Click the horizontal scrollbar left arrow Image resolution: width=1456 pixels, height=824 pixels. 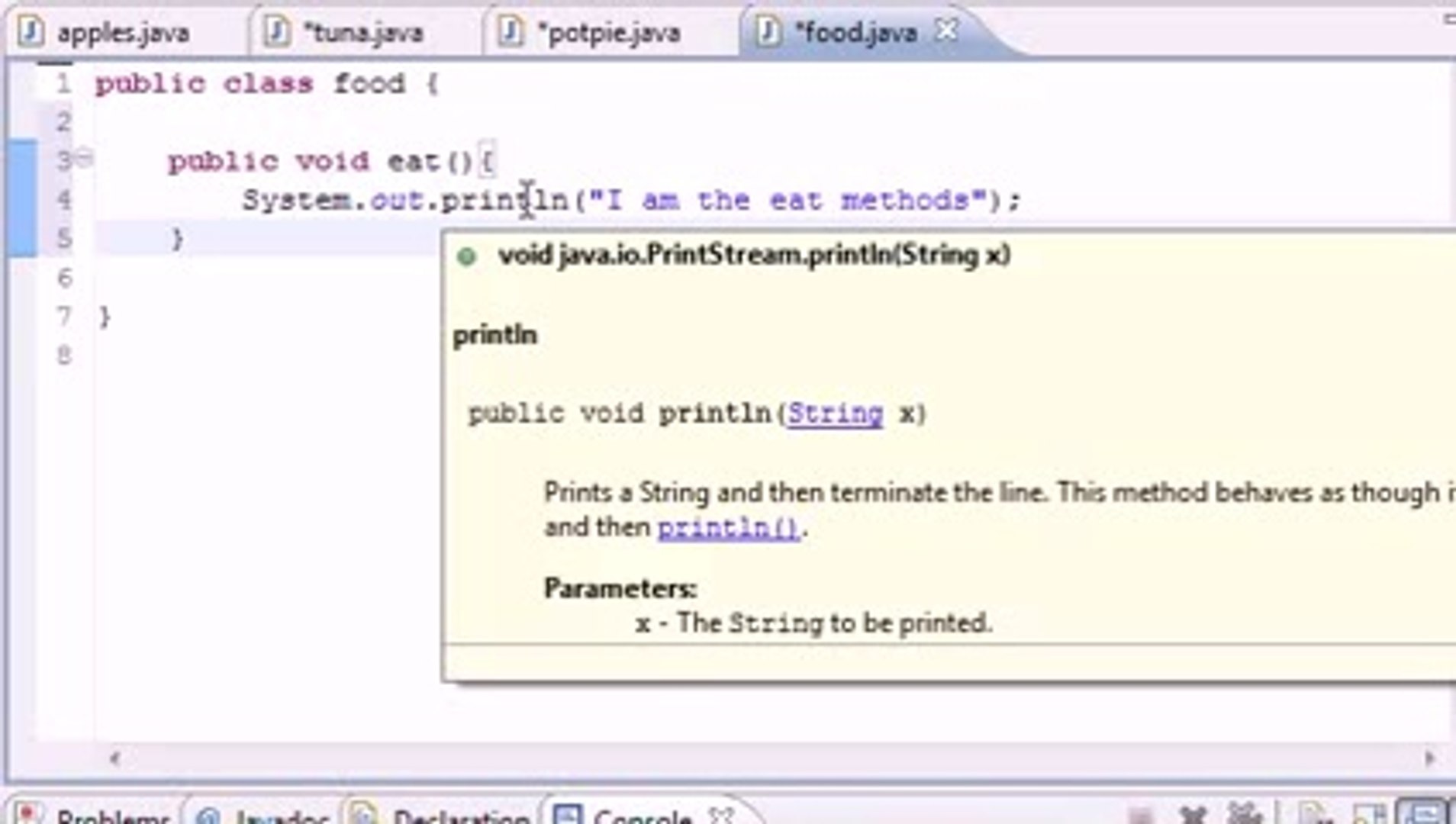114,758
